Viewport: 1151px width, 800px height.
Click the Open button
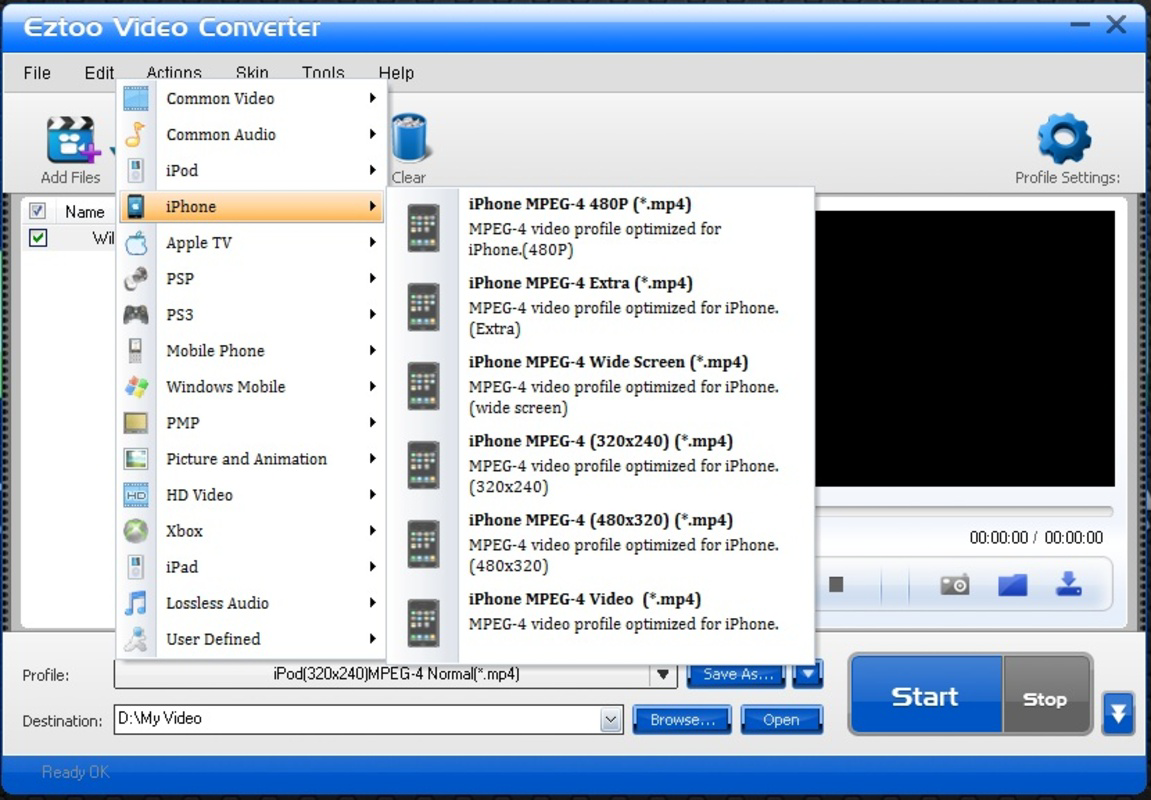tap(781, 720)
